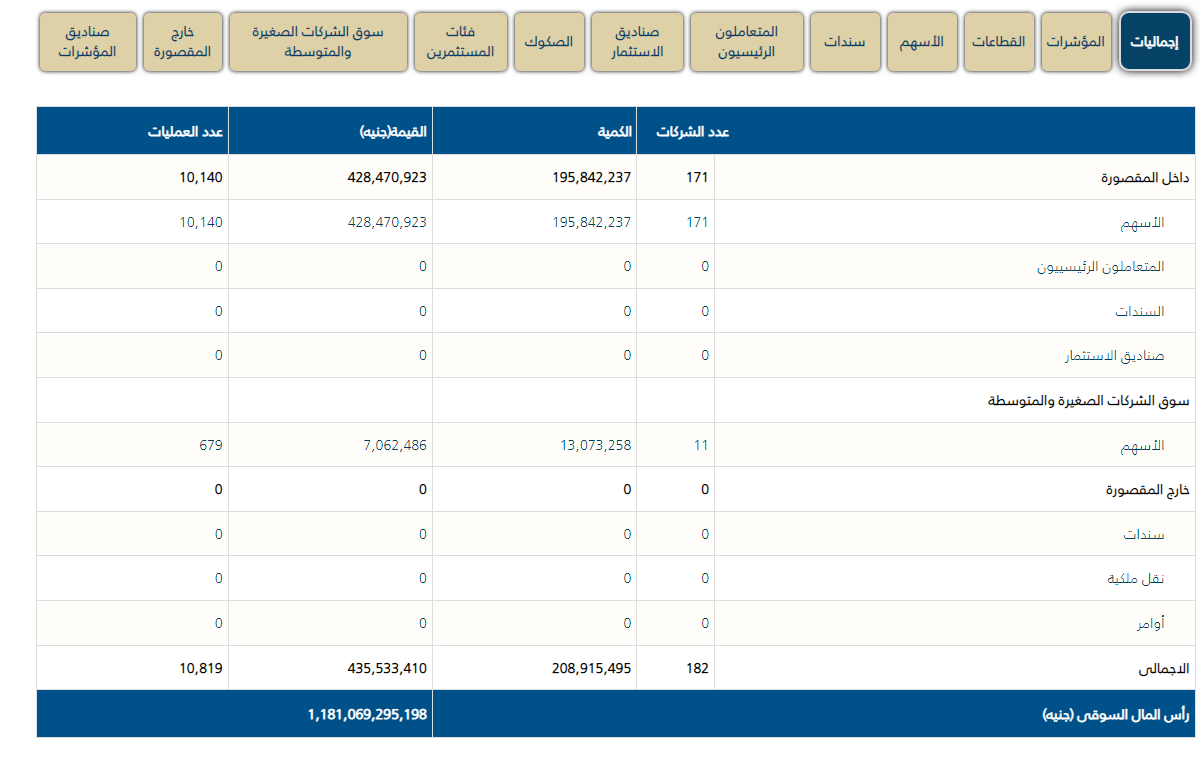
Task: Go to the سندات tab
Action: 845,42
